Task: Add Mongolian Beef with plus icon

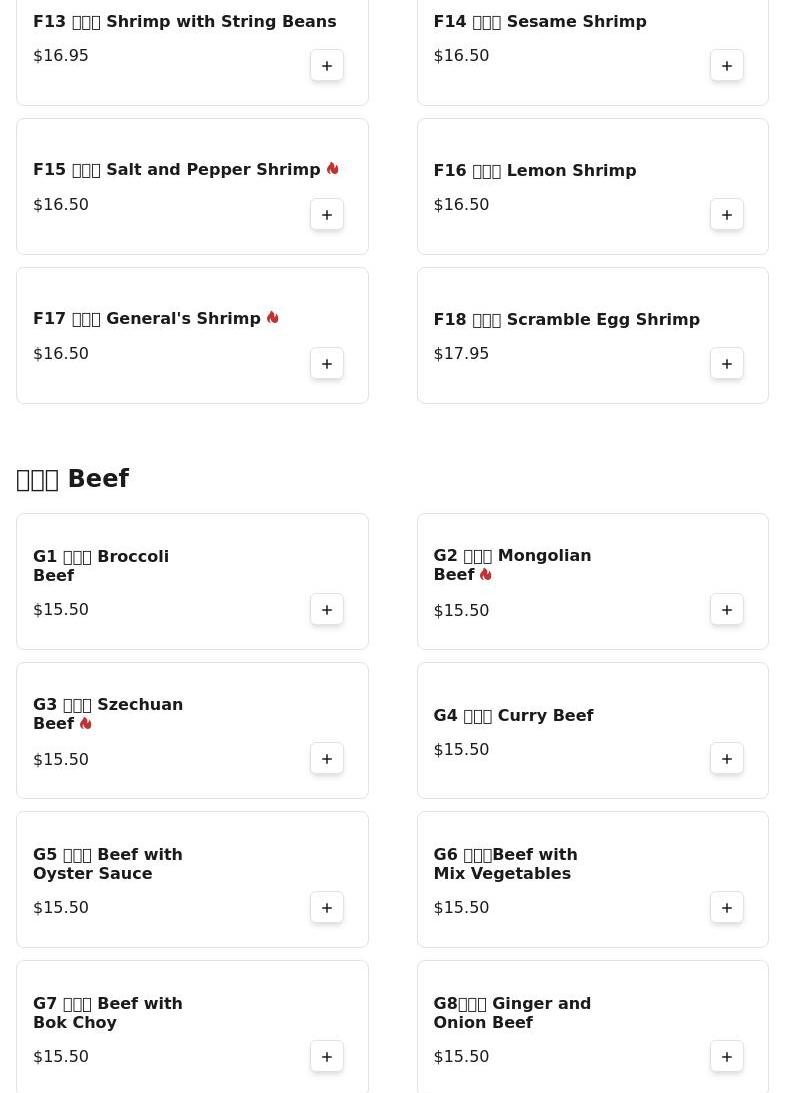Action: click(727, 610)
